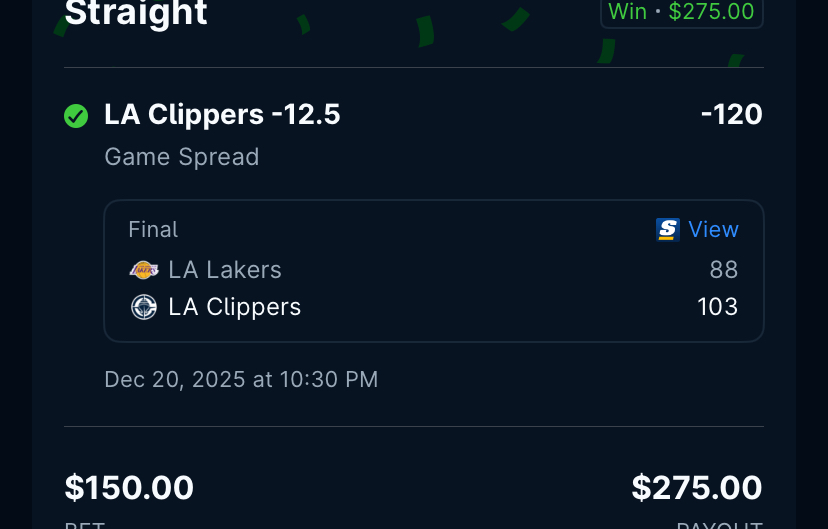Click the Straight bet type heading
828x529 pixels.
coord(136,13)
